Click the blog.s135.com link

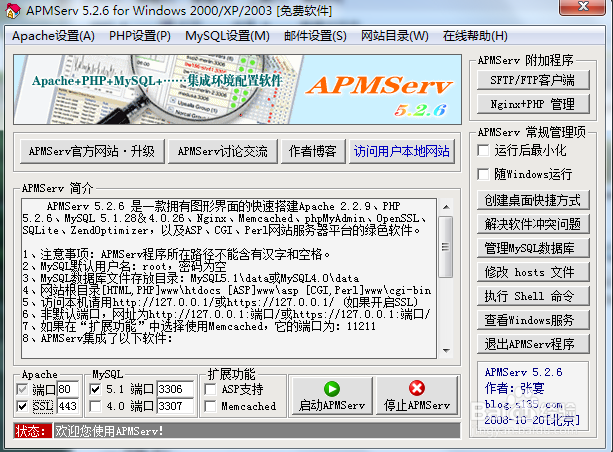523,404
